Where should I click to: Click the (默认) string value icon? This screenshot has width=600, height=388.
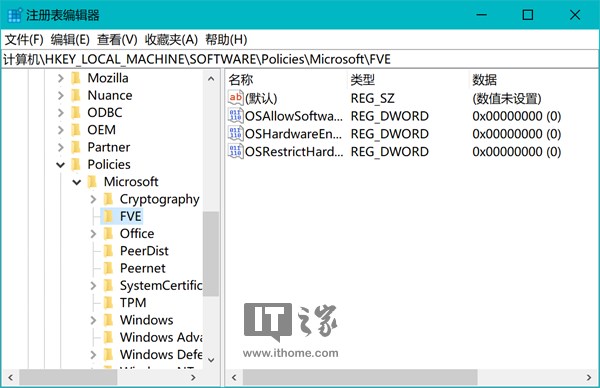coord(235,98)
